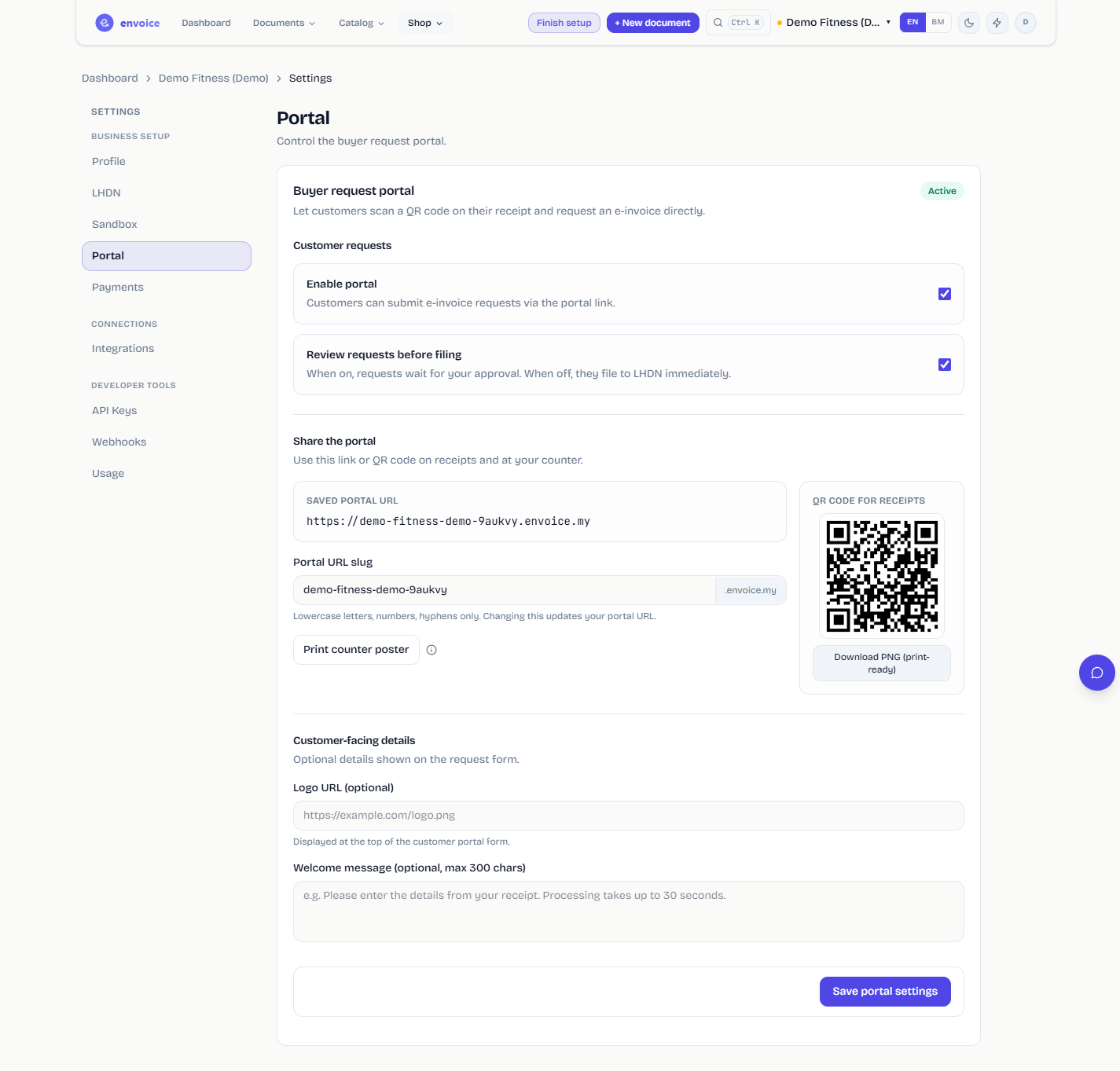Click the search magnifier icon

[x=718, y=23]
